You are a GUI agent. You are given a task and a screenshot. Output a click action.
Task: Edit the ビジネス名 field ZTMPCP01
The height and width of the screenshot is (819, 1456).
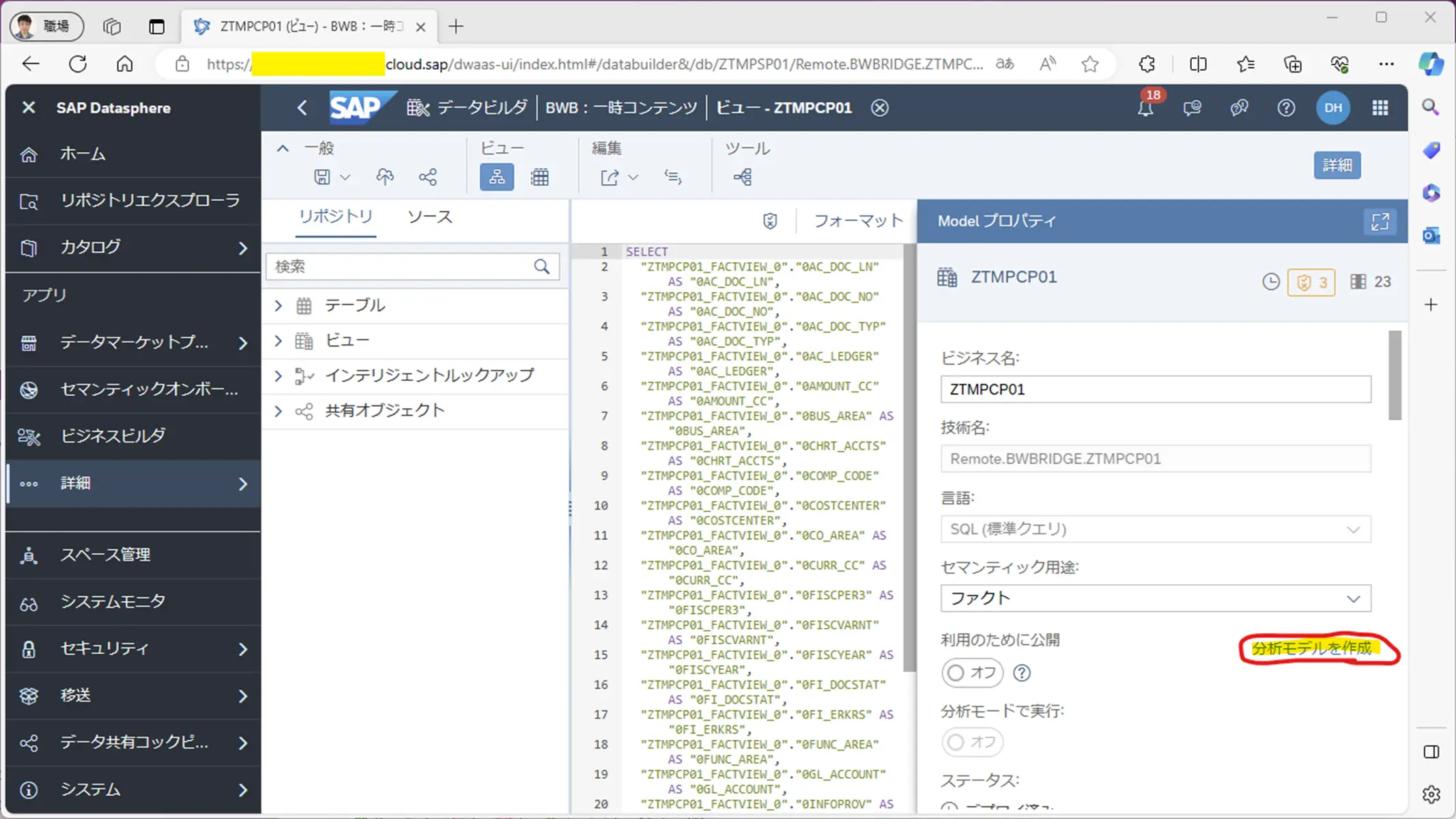1156,390
